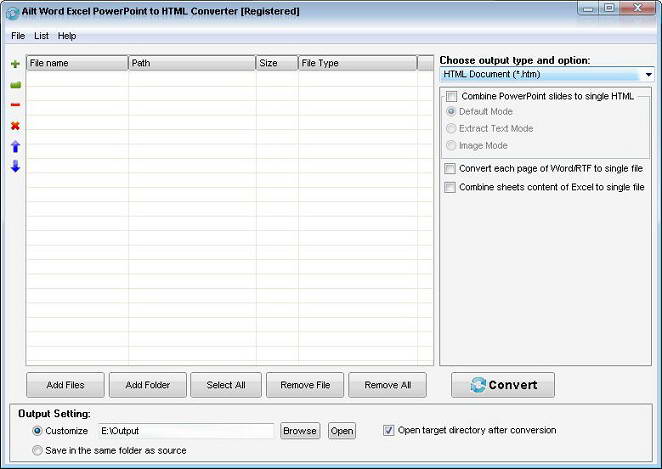
Task: Click the green plus add-file icon
Action: 15,64
